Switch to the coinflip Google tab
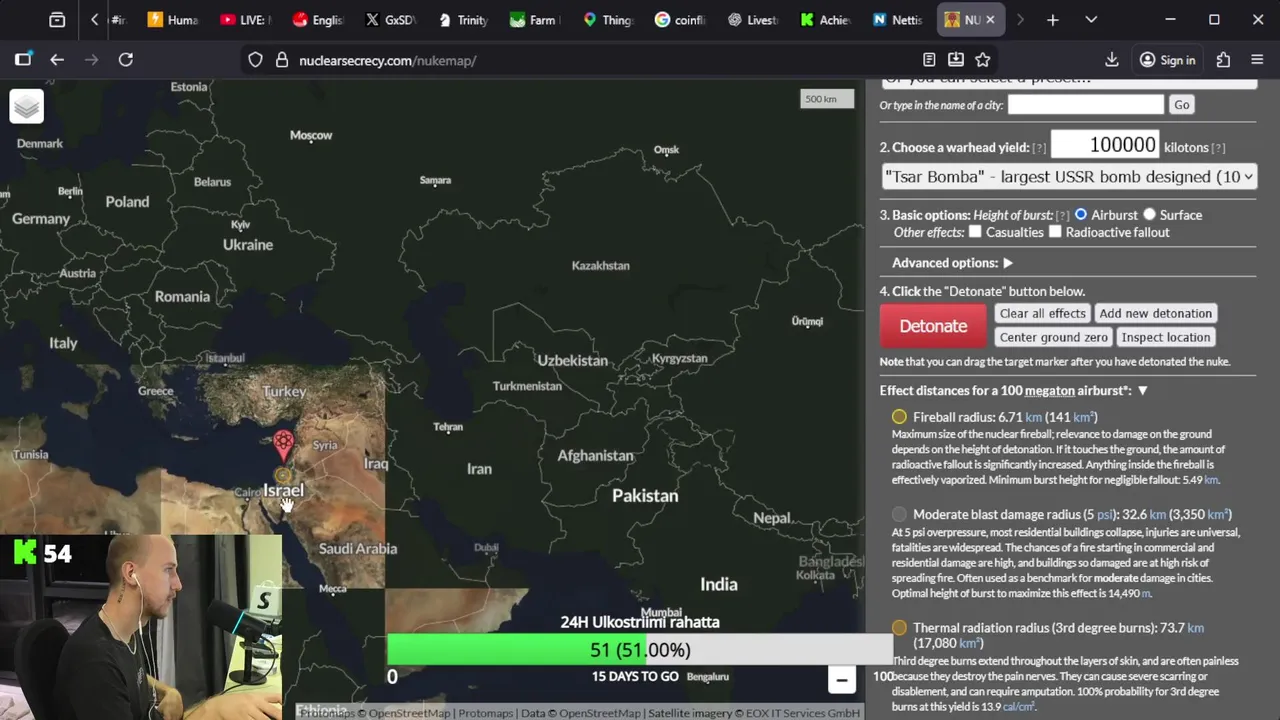 (x=680, y=20)
